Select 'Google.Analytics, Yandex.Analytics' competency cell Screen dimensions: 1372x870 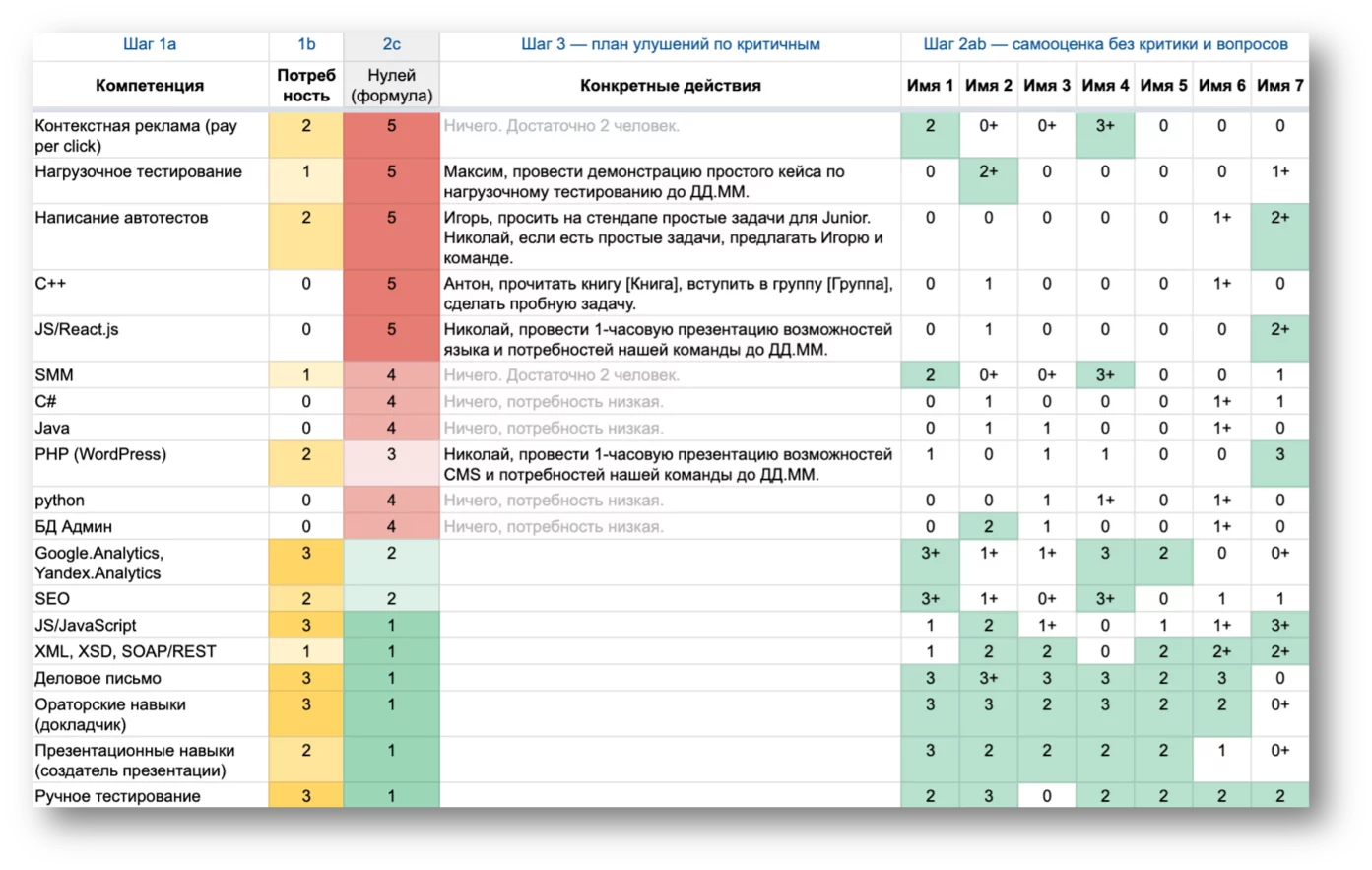click(x=150, y=563)
